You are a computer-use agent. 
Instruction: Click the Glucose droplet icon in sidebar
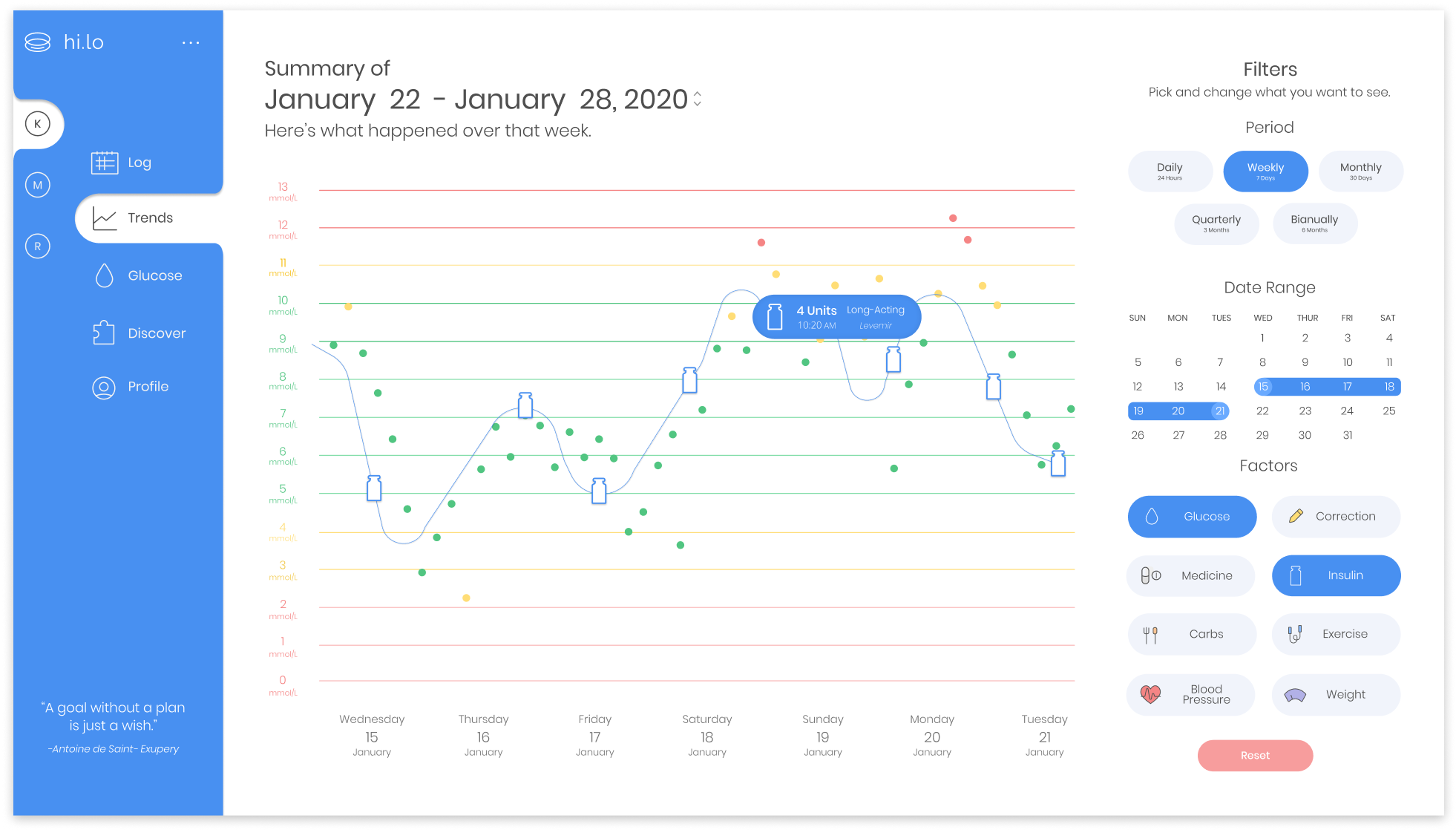coord(105,275)
